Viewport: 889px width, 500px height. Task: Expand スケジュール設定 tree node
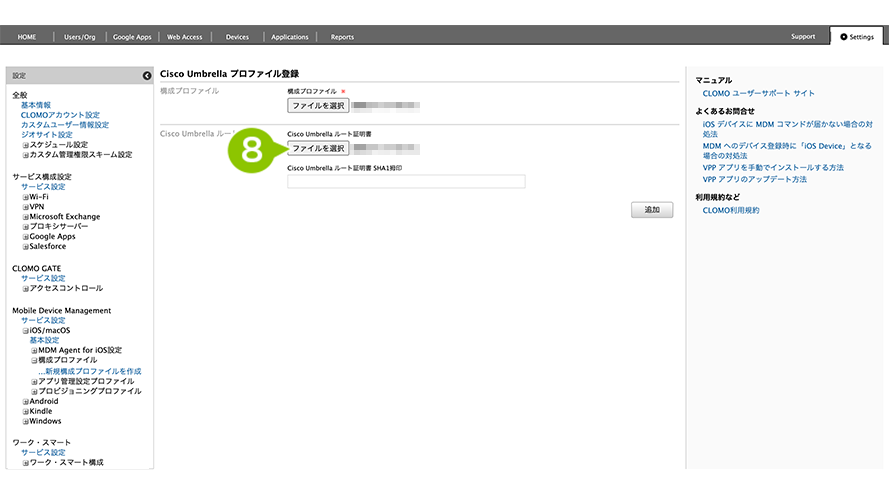click(x=26, y=145)
